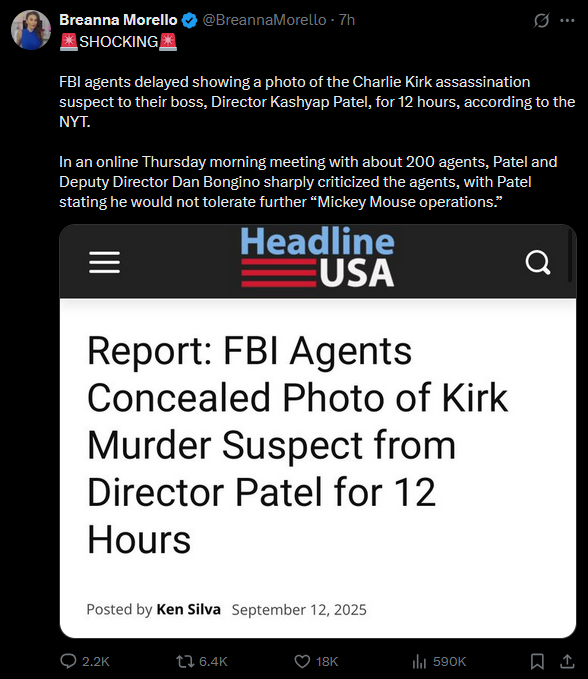
Task: Repost using the retweet icon
Action: pos(185,661)
